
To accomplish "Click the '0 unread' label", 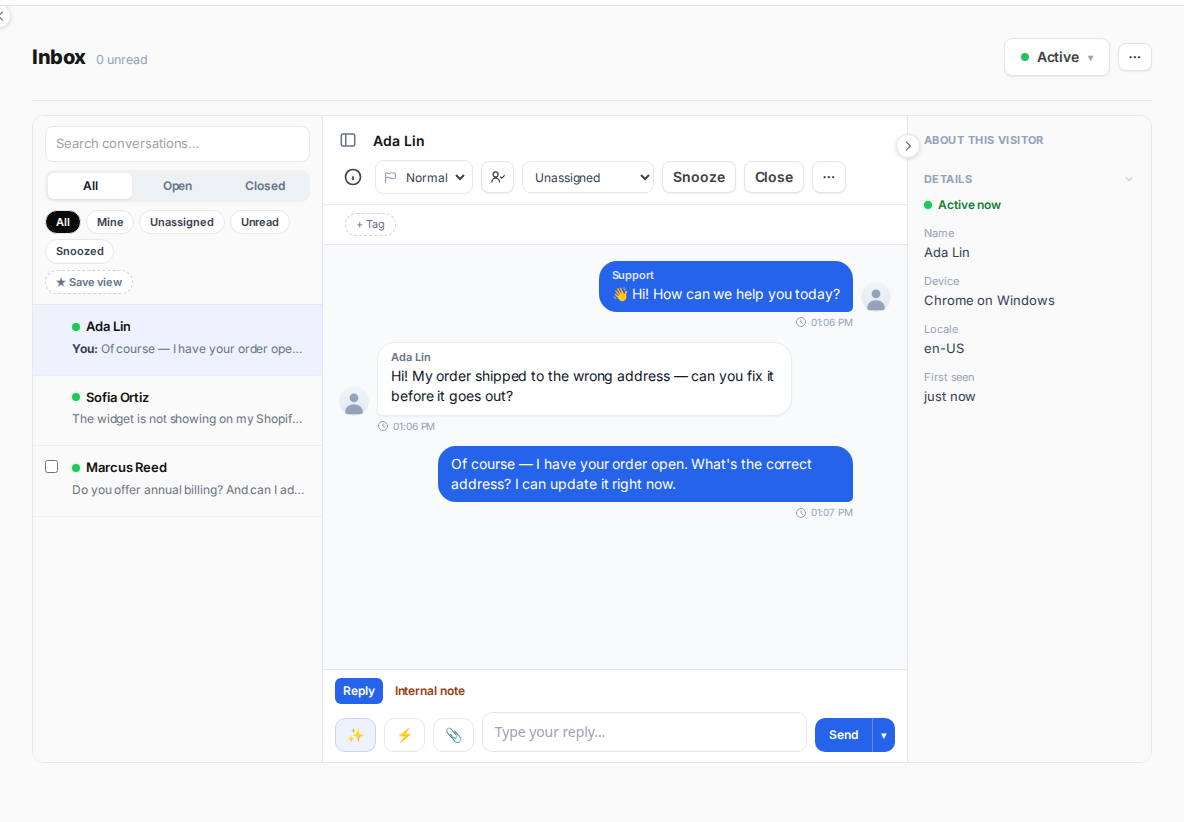I will 122,60.
